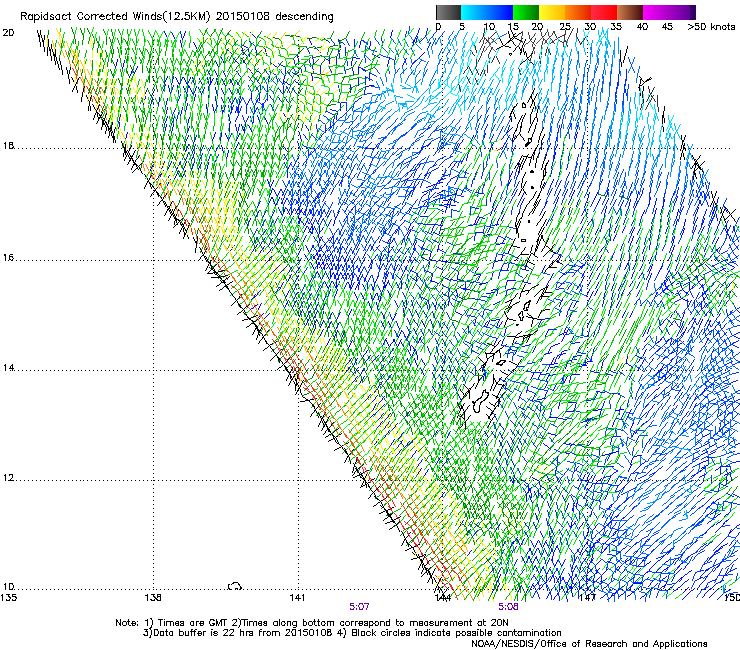The width and height of the screenshot is (740, 650).
Task: Click the note line '3)Data buffer is 22 hrs'
Action: click(352, 633)
